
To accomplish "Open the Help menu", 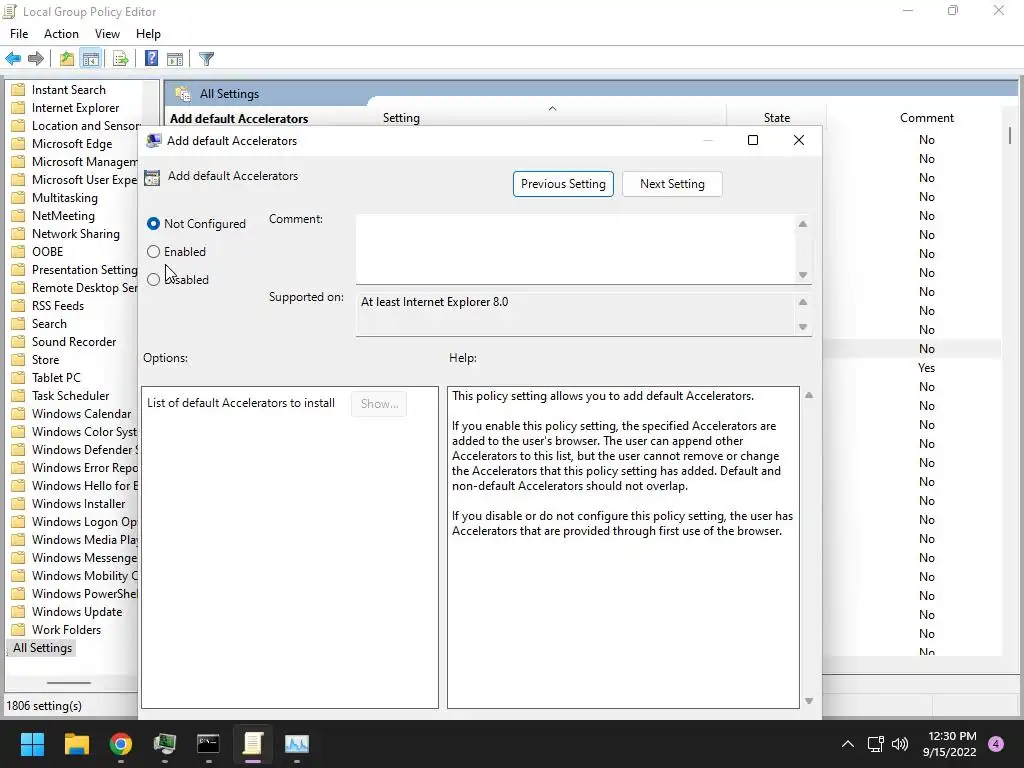I will coord(148,34).
